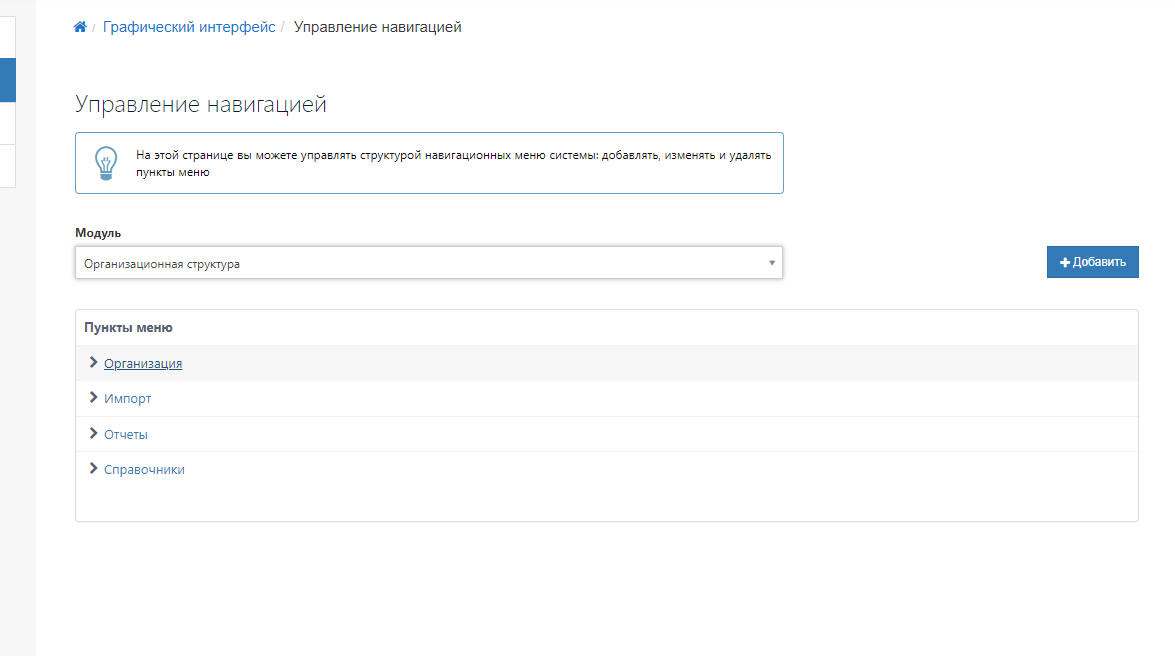Click the Модуль field label

[x=98, y=233]
